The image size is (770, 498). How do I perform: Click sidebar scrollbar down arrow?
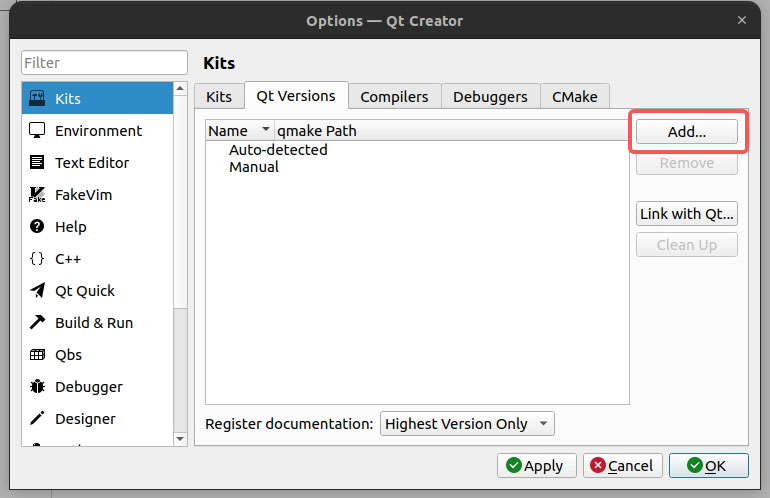pos(180,439)
